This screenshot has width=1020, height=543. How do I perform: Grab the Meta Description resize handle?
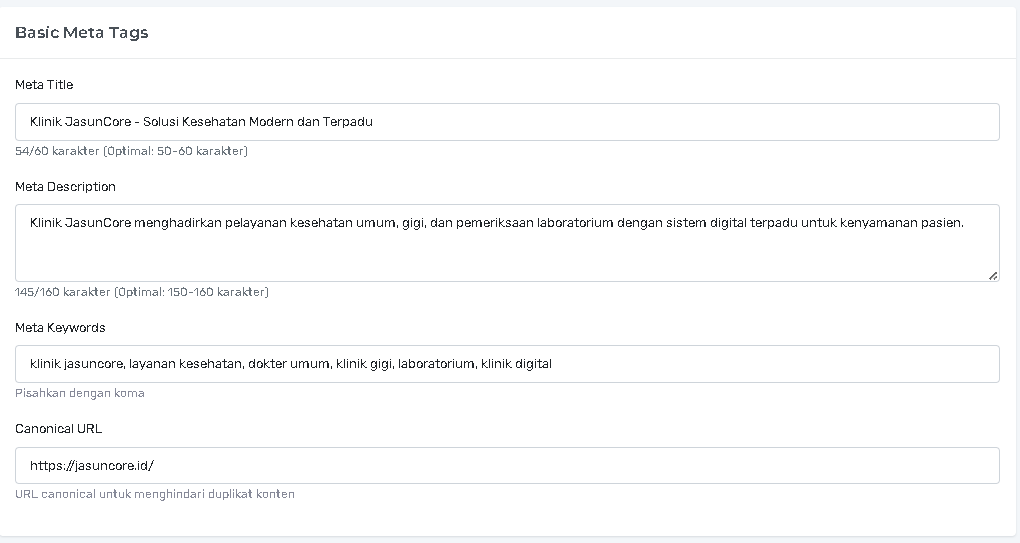pos(992,275)
